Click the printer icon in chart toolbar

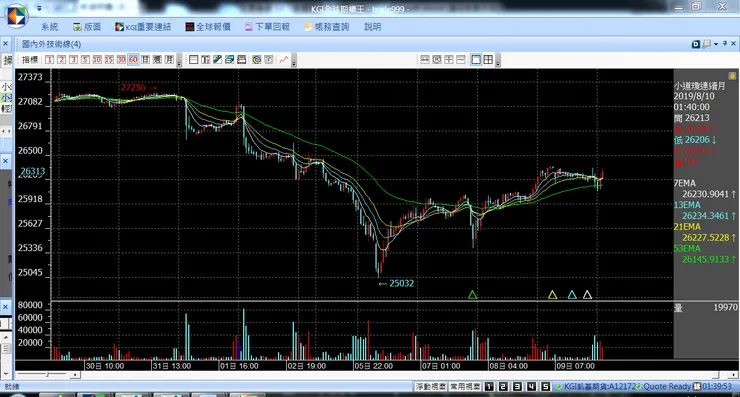click(x=242, y=59)
